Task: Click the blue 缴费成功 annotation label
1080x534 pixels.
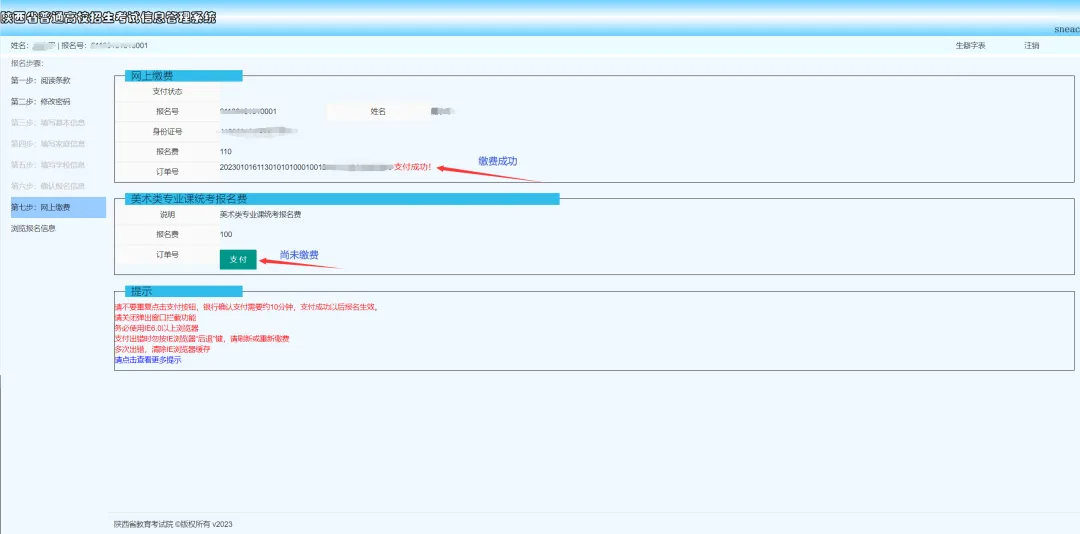Action: [x=497, y=161]
